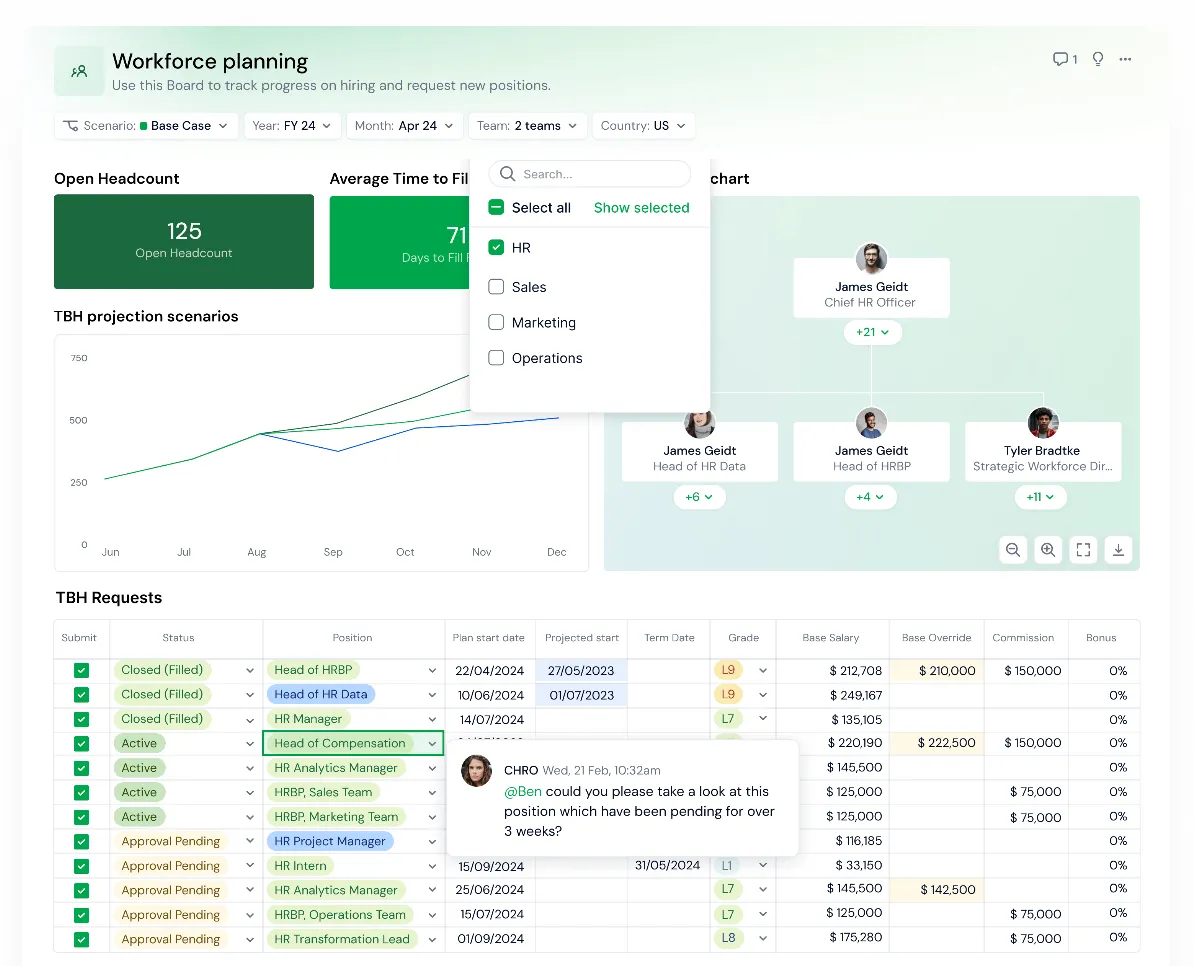Download the org chart

[x=1118, y=550]
